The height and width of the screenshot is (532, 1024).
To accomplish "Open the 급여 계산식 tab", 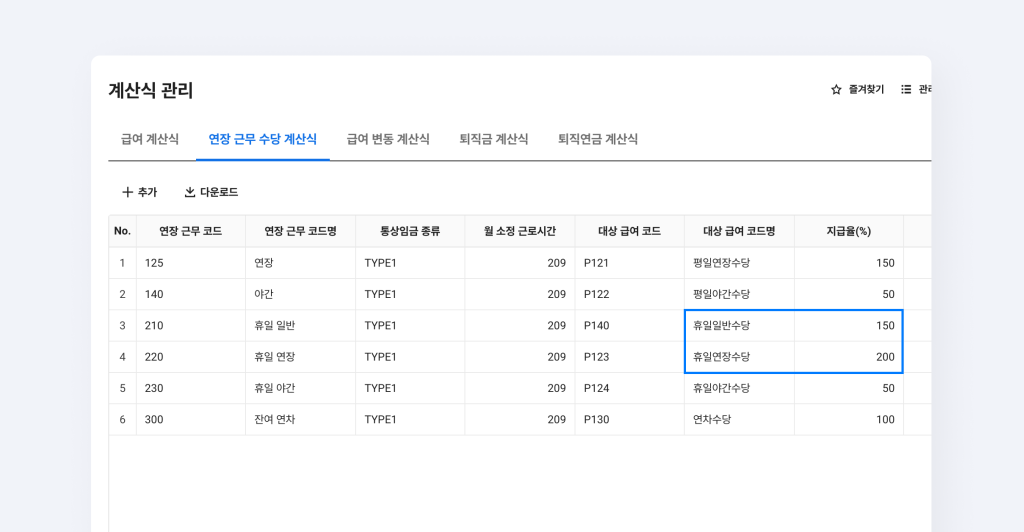I will [x=150, y=139].
